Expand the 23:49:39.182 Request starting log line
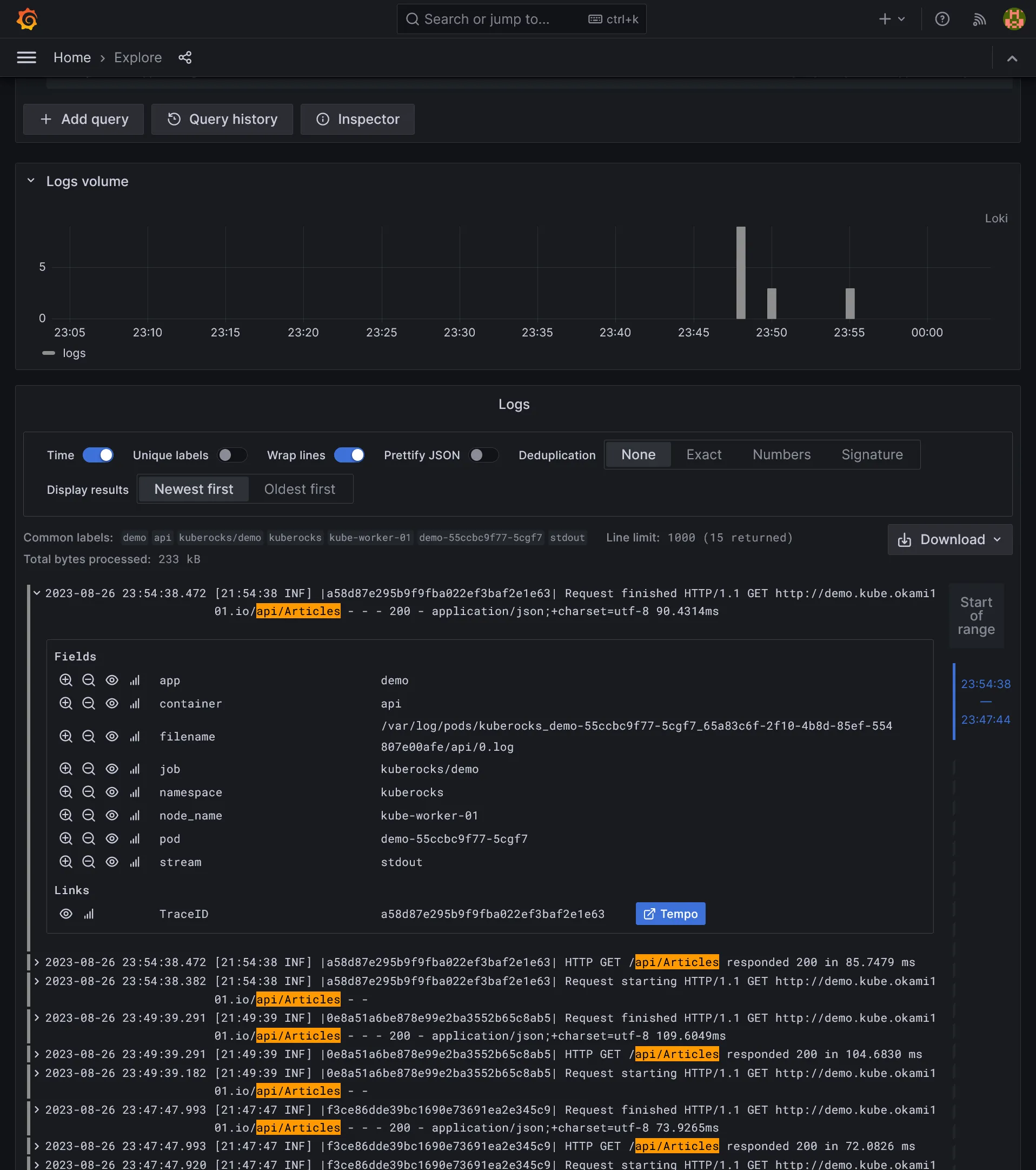Screen dimensions: 1036x1170 (37, 1073)
